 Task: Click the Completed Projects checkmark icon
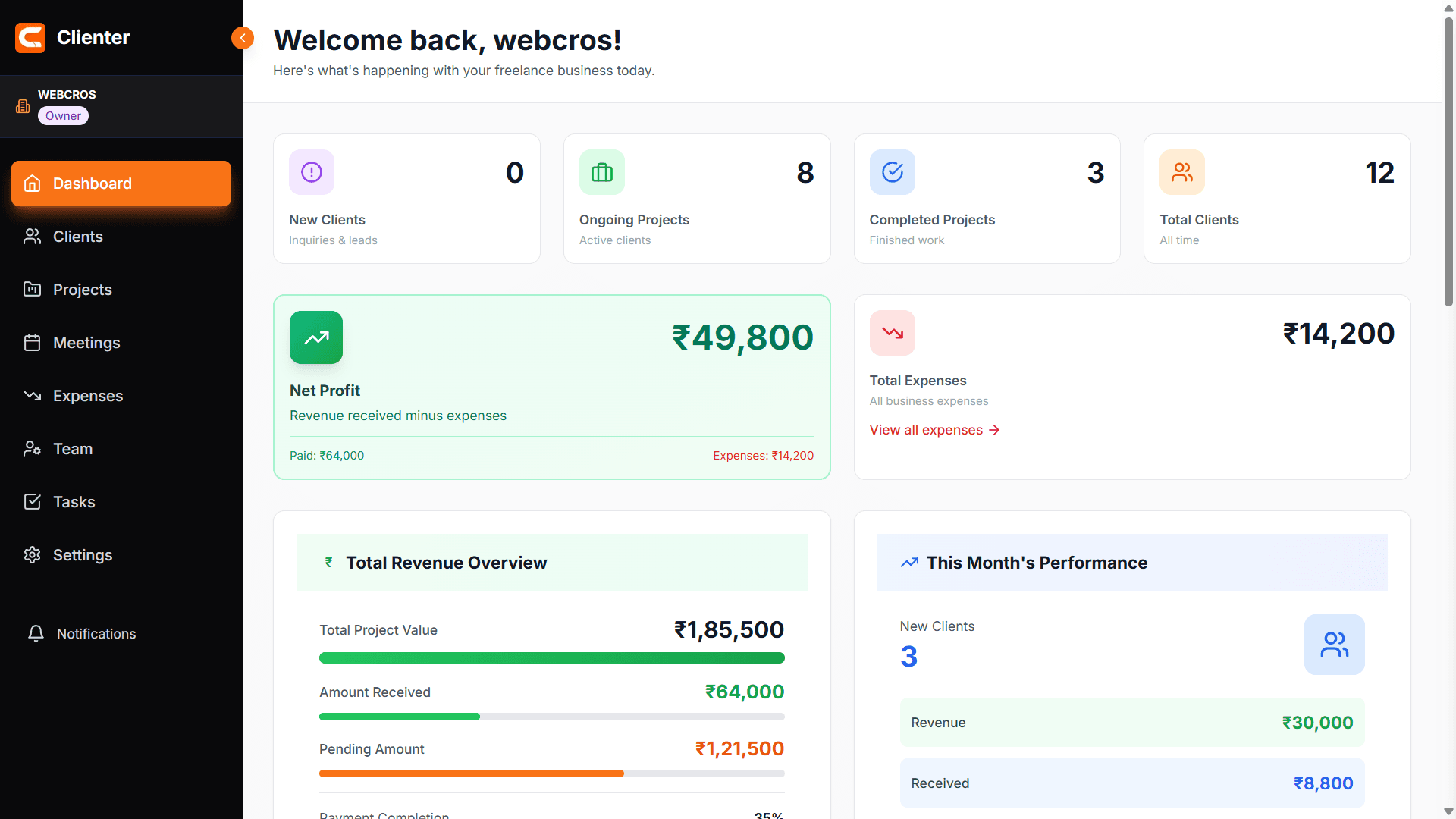click(x=892, y=172)
